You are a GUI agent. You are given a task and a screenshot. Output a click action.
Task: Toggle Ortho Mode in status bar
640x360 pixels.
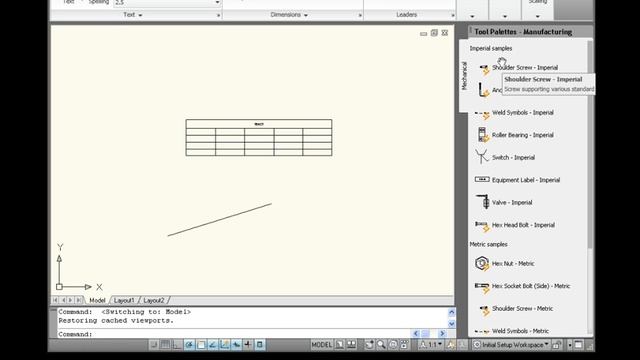(177, 344)
